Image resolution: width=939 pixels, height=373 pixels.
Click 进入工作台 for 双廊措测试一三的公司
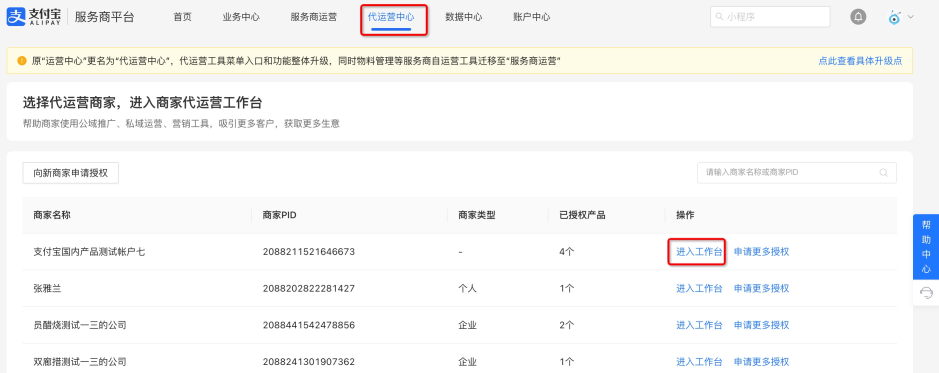click(699, 362)
